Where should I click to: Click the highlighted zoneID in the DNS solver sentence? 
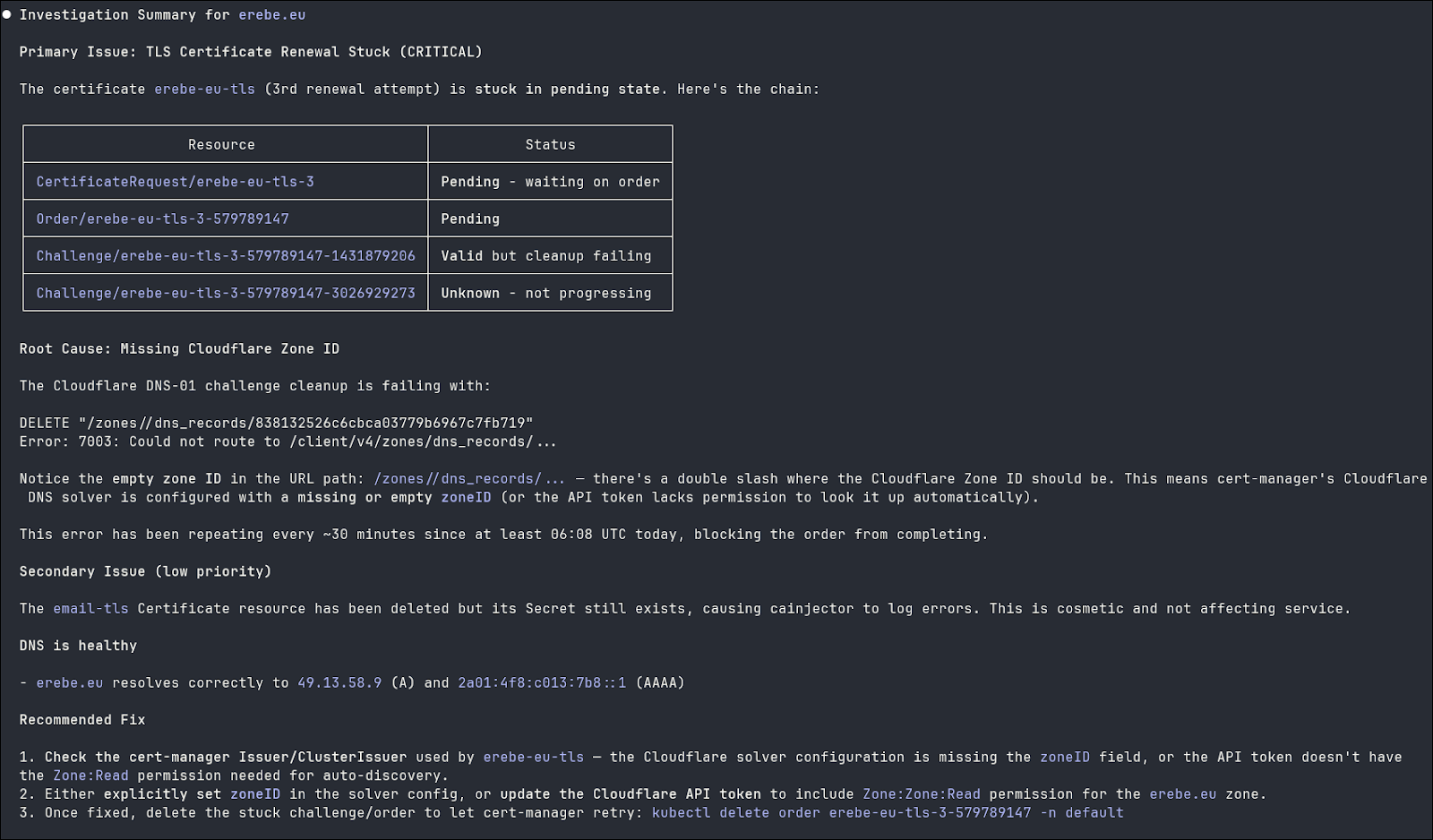point(466,497)
